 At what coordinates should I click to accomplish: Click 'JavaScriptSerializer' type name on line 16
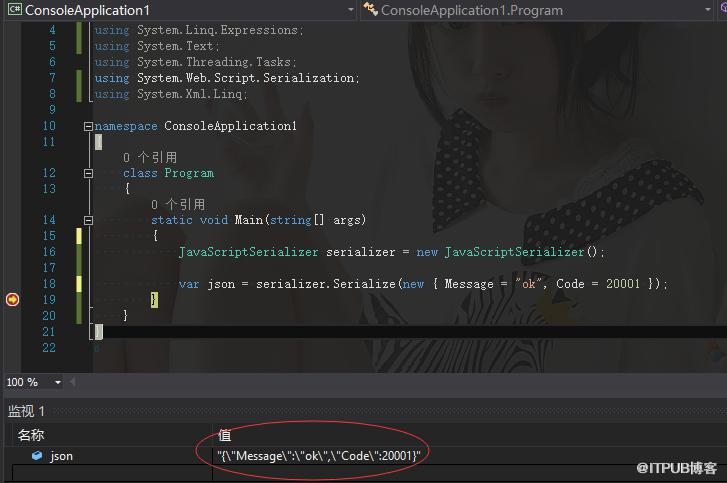(249, 252)
